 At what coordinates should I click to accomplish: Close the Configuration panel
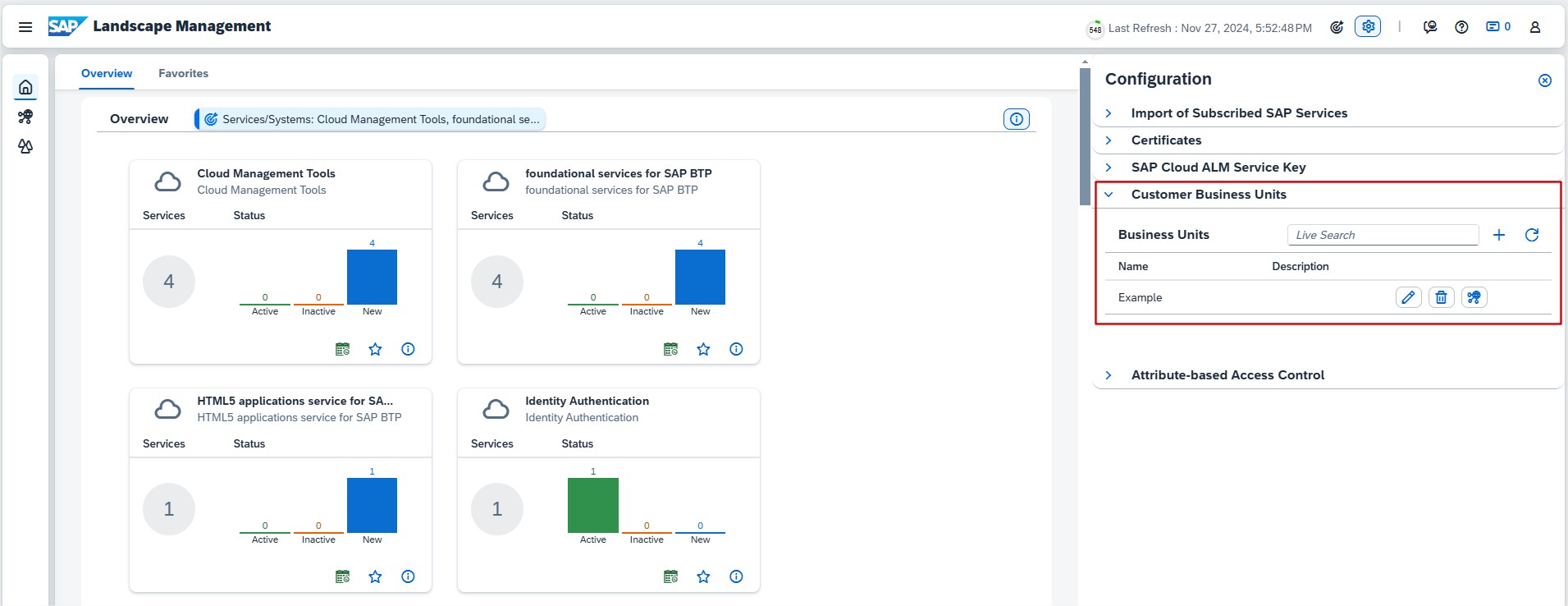point(1544,80)
